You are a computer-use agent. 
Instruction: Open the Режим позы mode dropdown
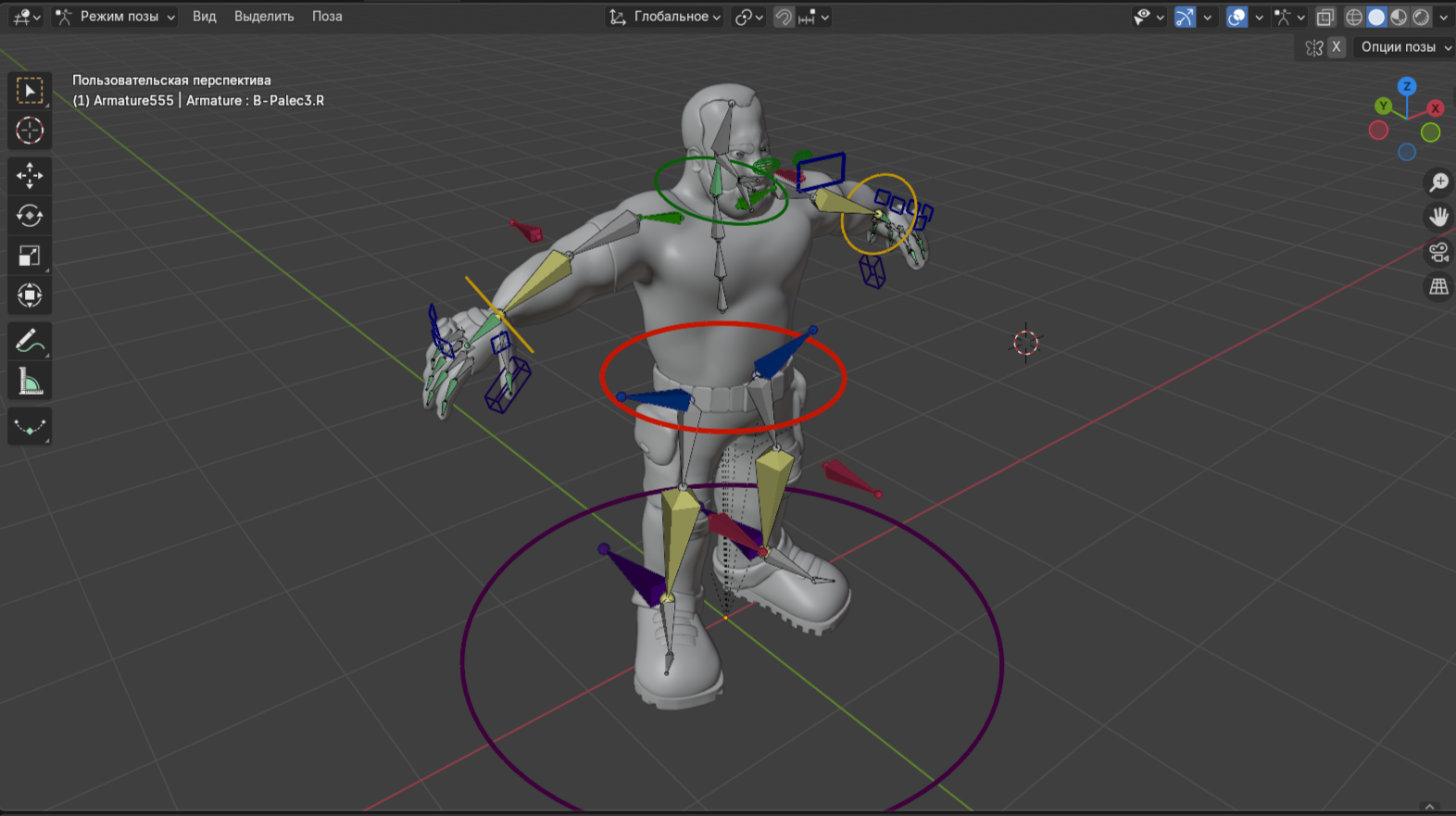[x=116, y=17]
